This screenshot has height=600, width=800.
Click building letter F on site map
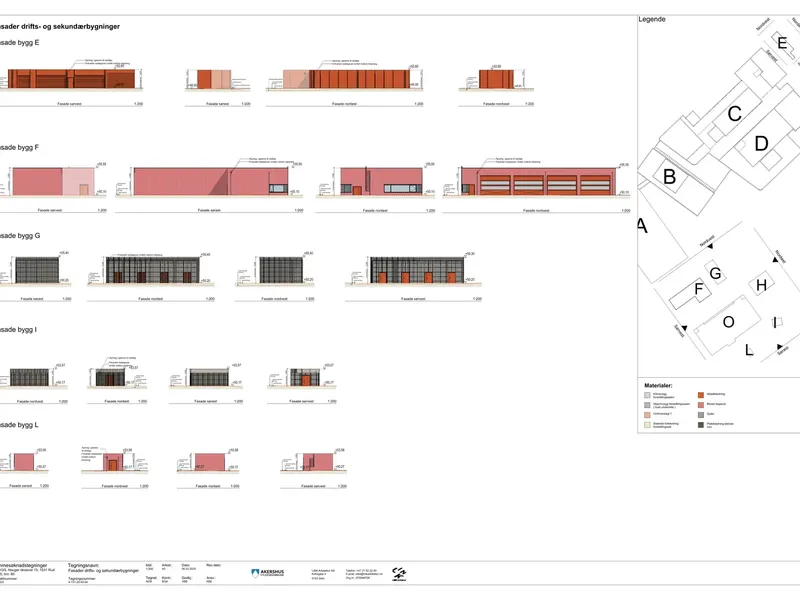(699, 289)
